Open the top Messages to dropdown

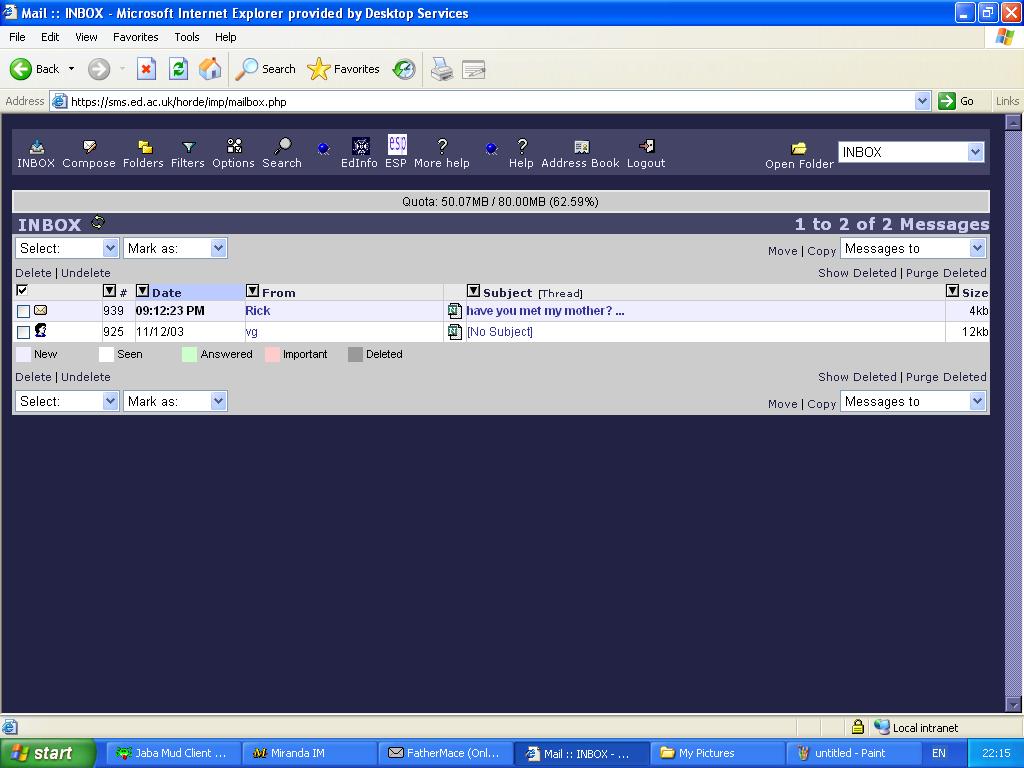tap(912, 248)
